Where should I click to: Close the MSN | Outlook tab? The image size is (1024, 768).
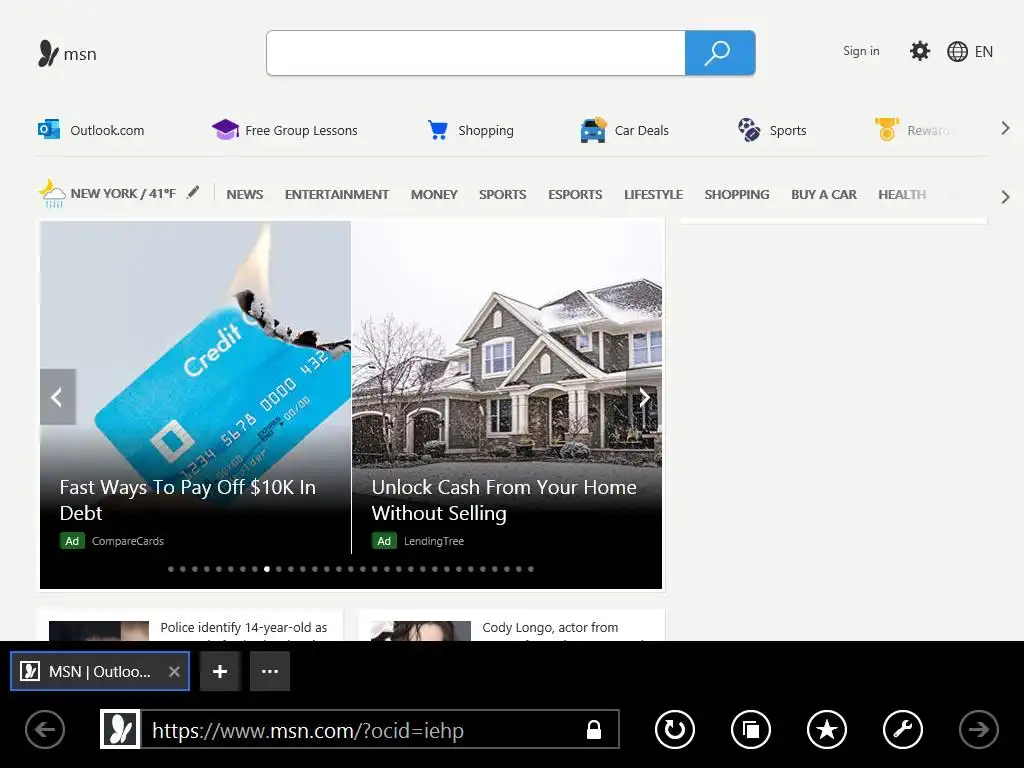coord(174,671)
